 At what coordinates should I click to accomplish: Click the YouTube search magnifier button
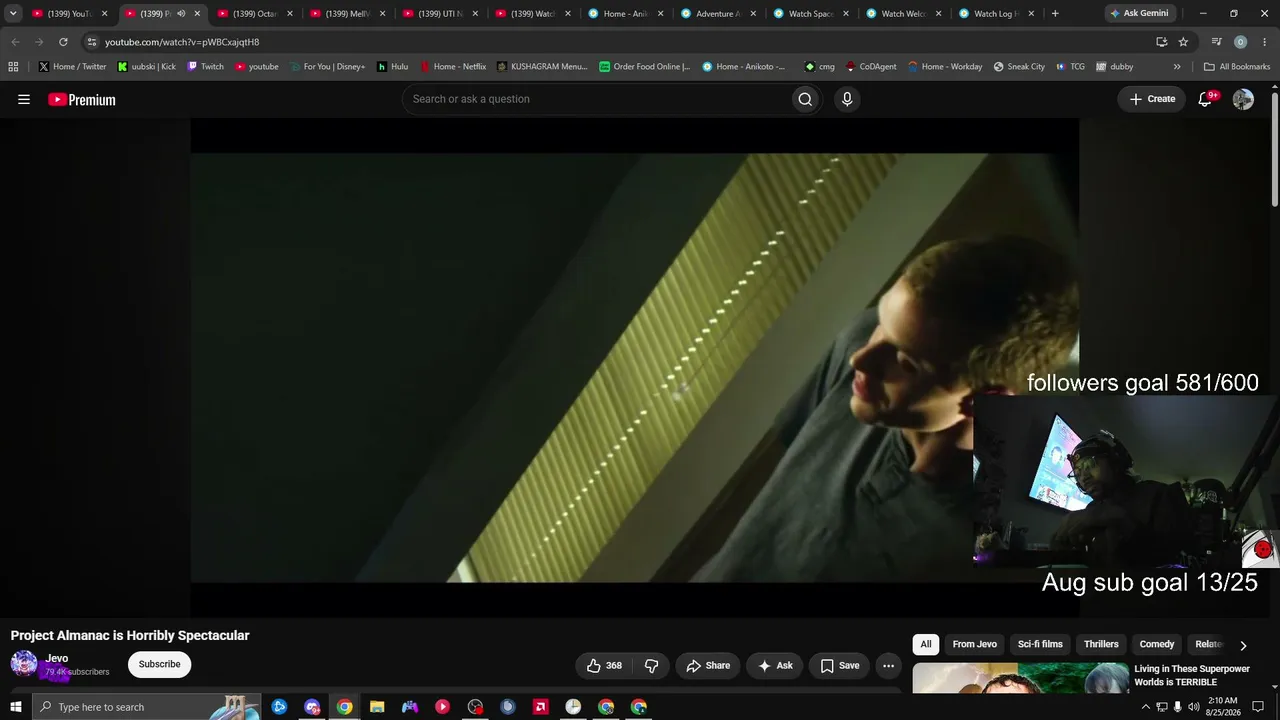point(805,99)
